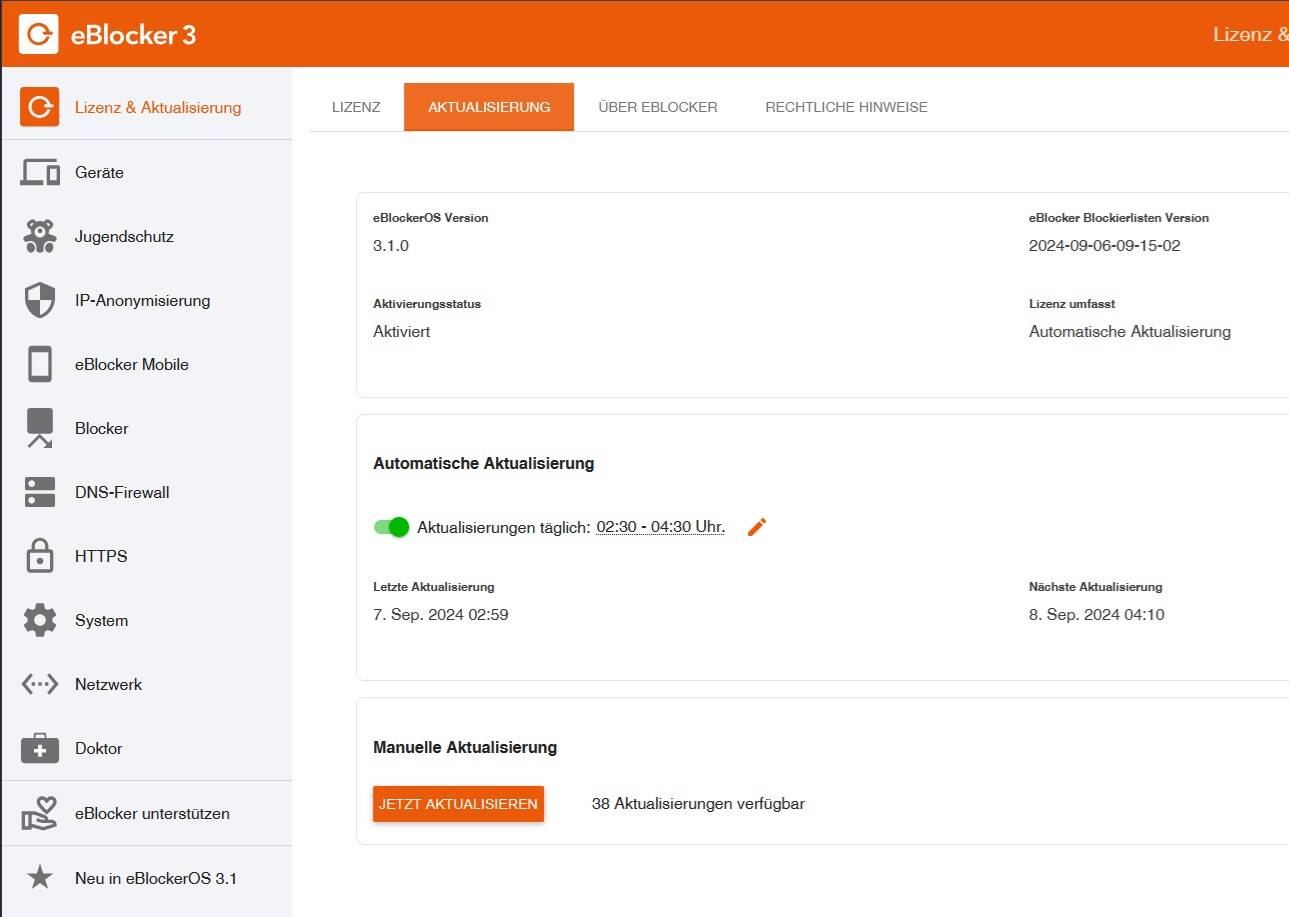Select the Aktualisierung tab

tap(489, 107)
